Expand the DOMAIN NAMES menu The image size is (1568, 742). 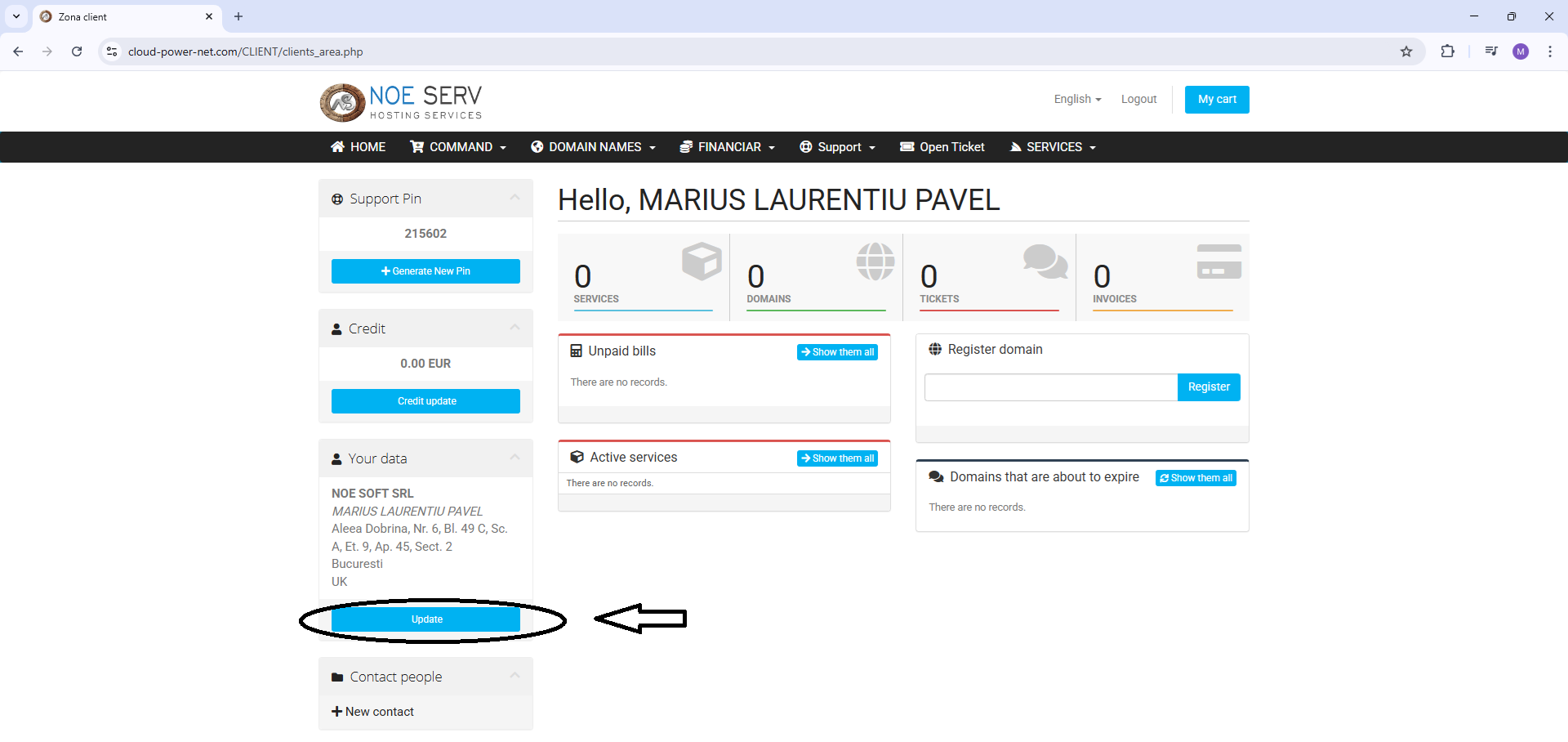tap(594, 147)
